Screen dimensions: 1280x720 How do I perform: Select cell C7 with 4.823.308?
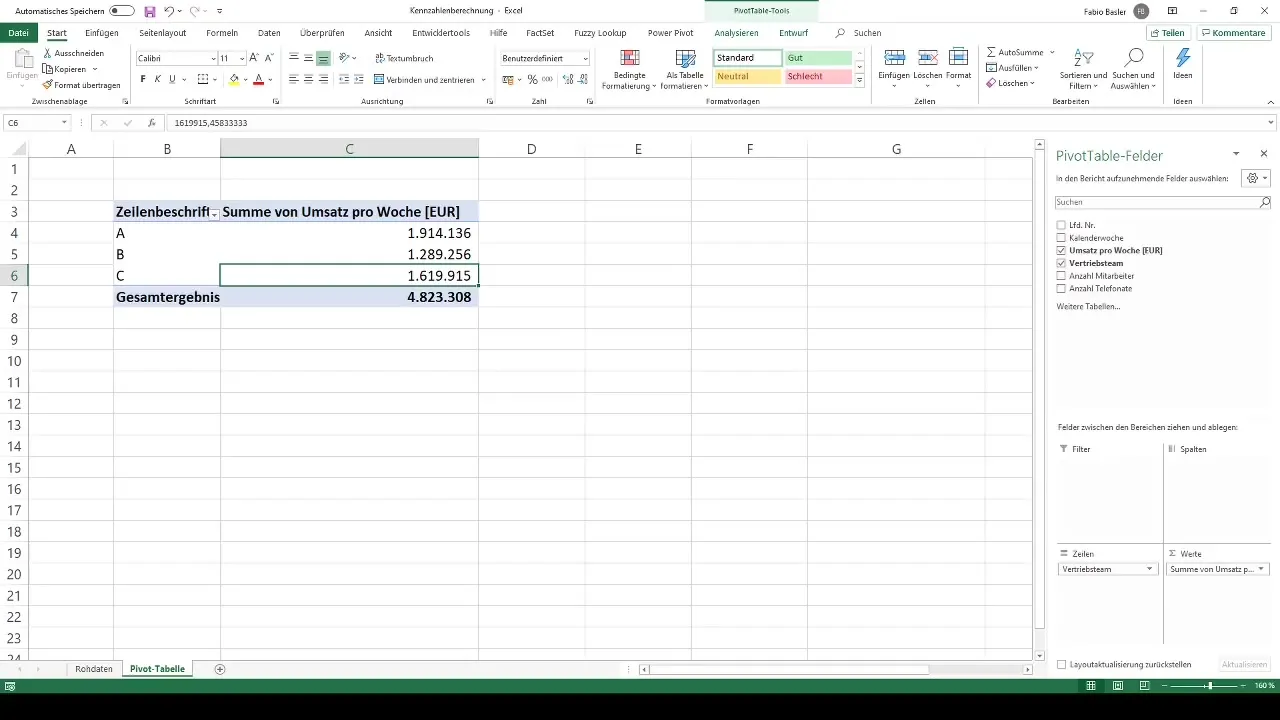coord(349,297)
